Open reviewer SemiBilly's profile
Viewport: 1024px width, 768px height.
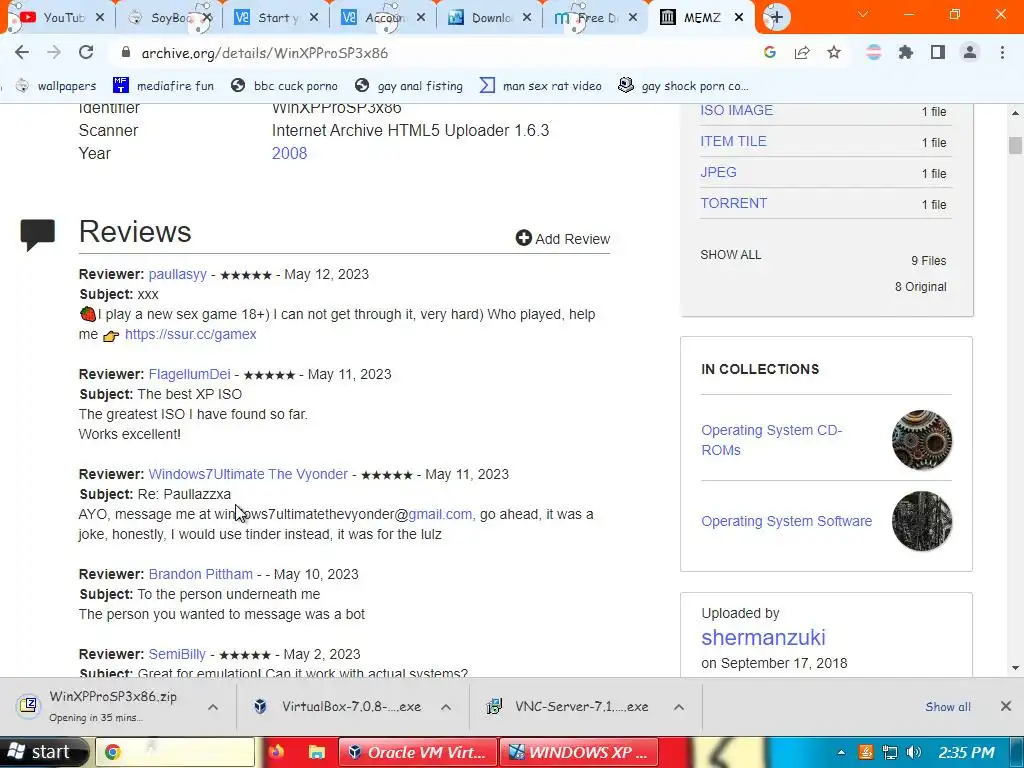click(x=177, y=654)
